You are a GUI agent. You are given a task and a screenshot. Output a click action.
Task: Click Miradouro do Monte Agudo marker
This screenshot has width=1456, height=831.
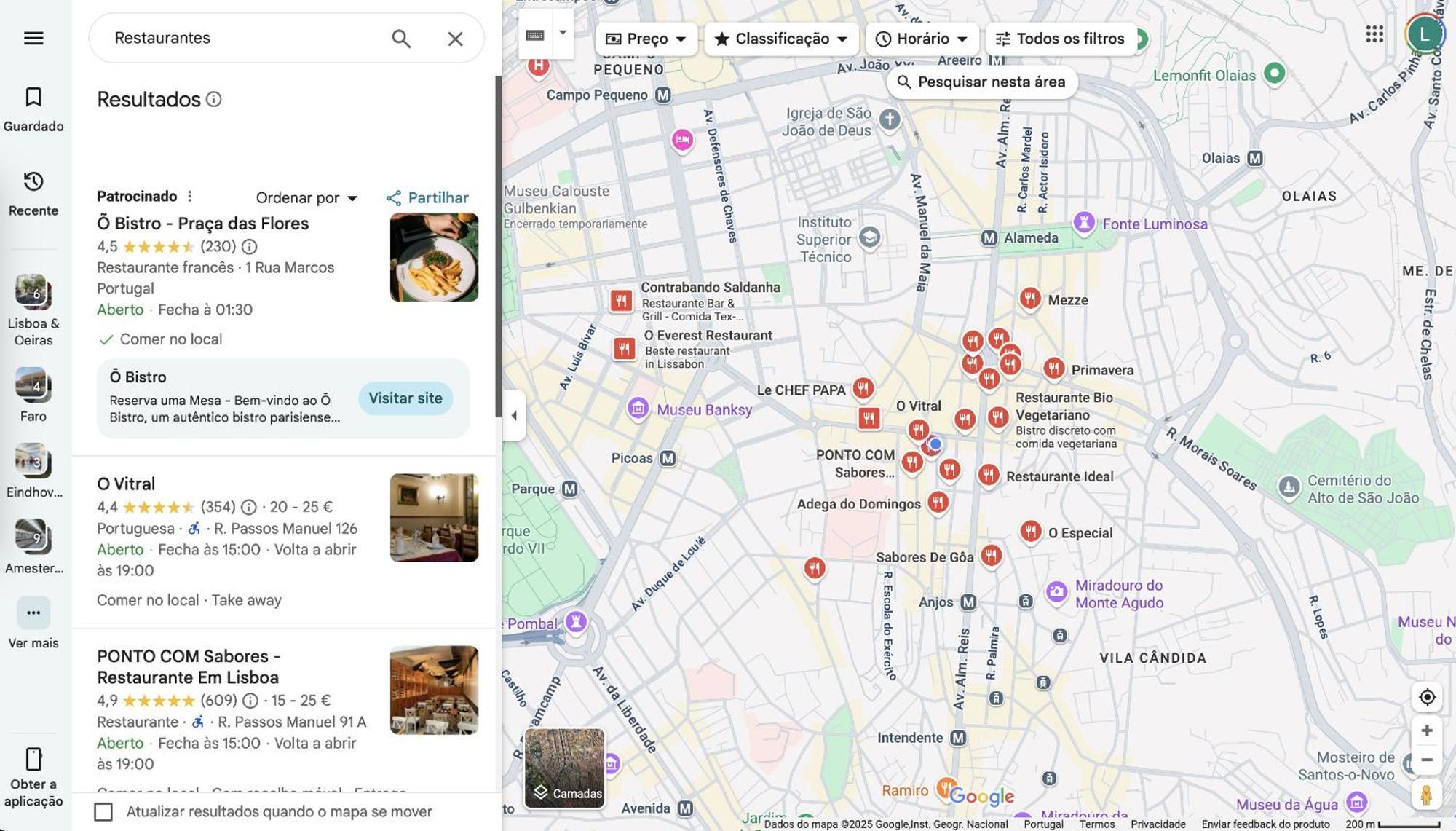(x=1056, y=592)
